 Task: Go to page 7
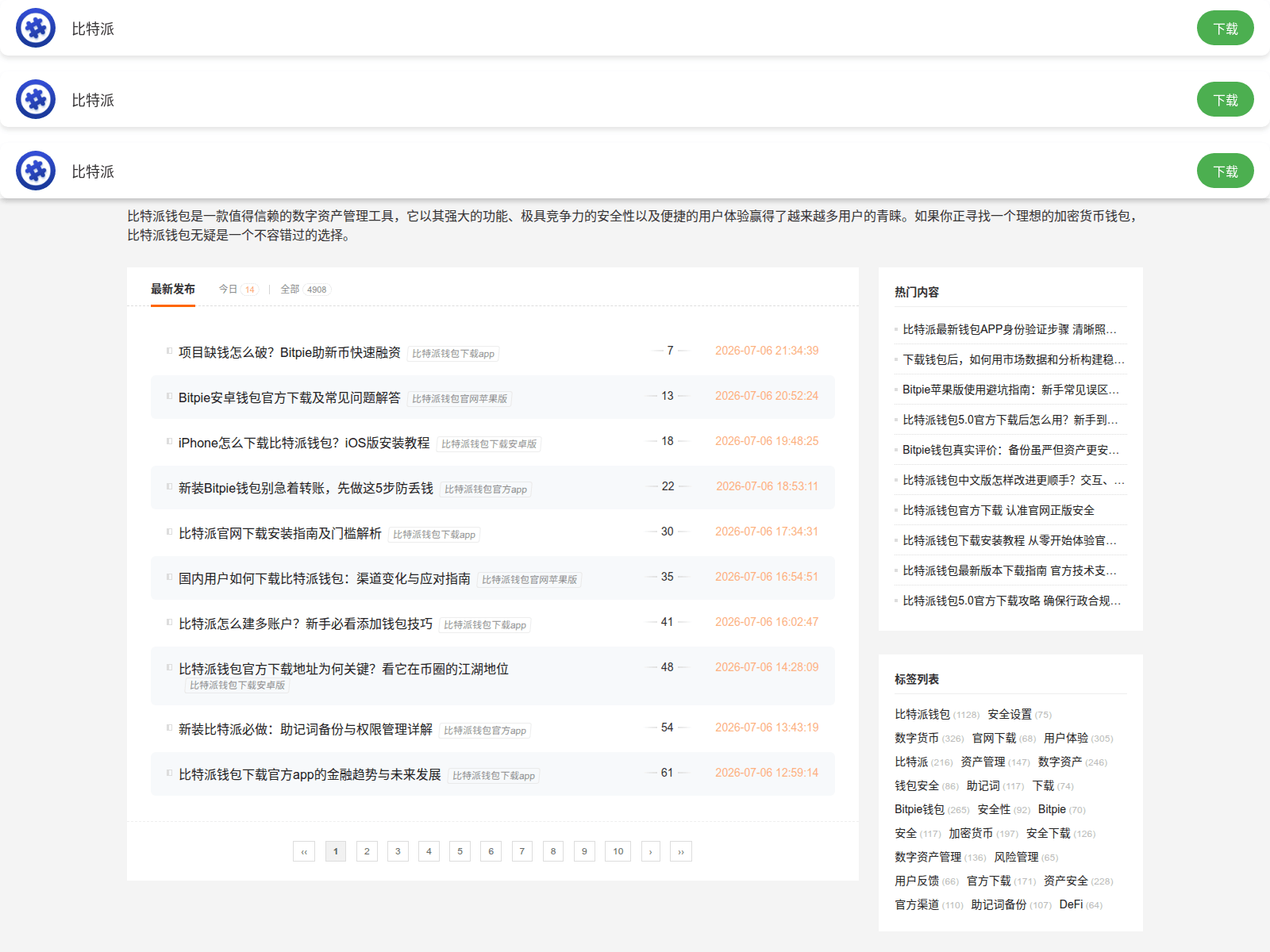(x=521, y=851)
